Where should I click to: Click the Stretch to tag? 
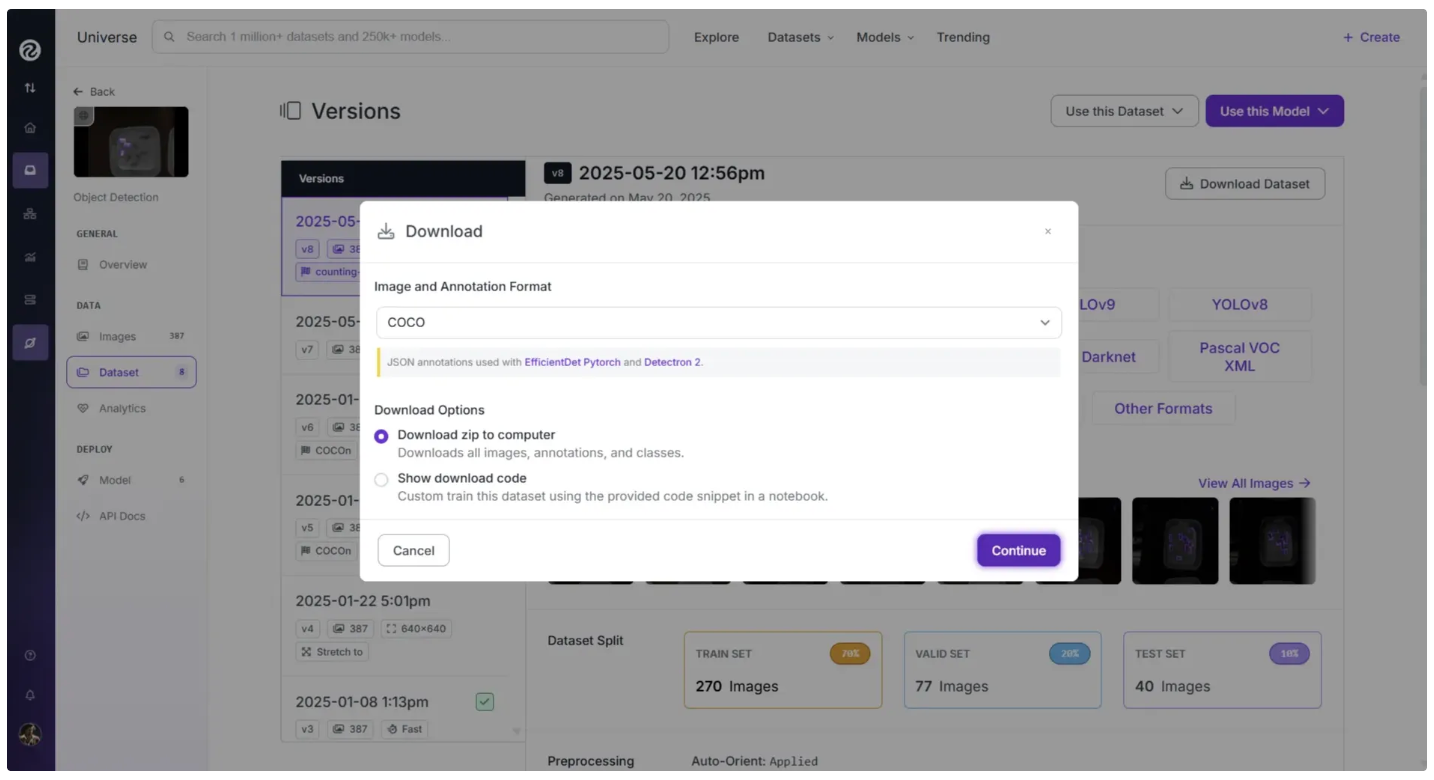tap(332, 652)
